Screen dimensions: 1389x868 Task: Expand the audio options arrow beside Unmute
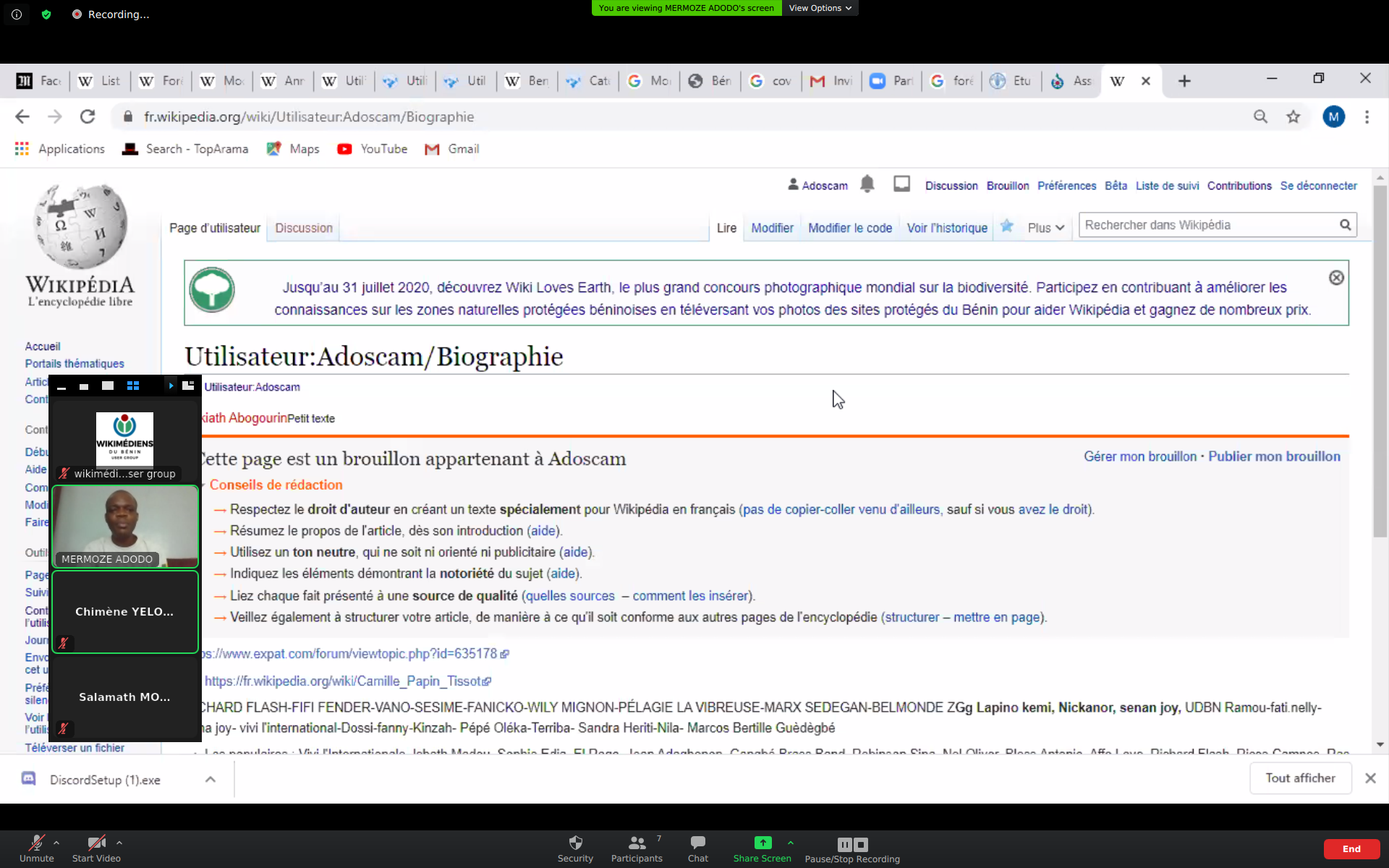pos(56,843)
